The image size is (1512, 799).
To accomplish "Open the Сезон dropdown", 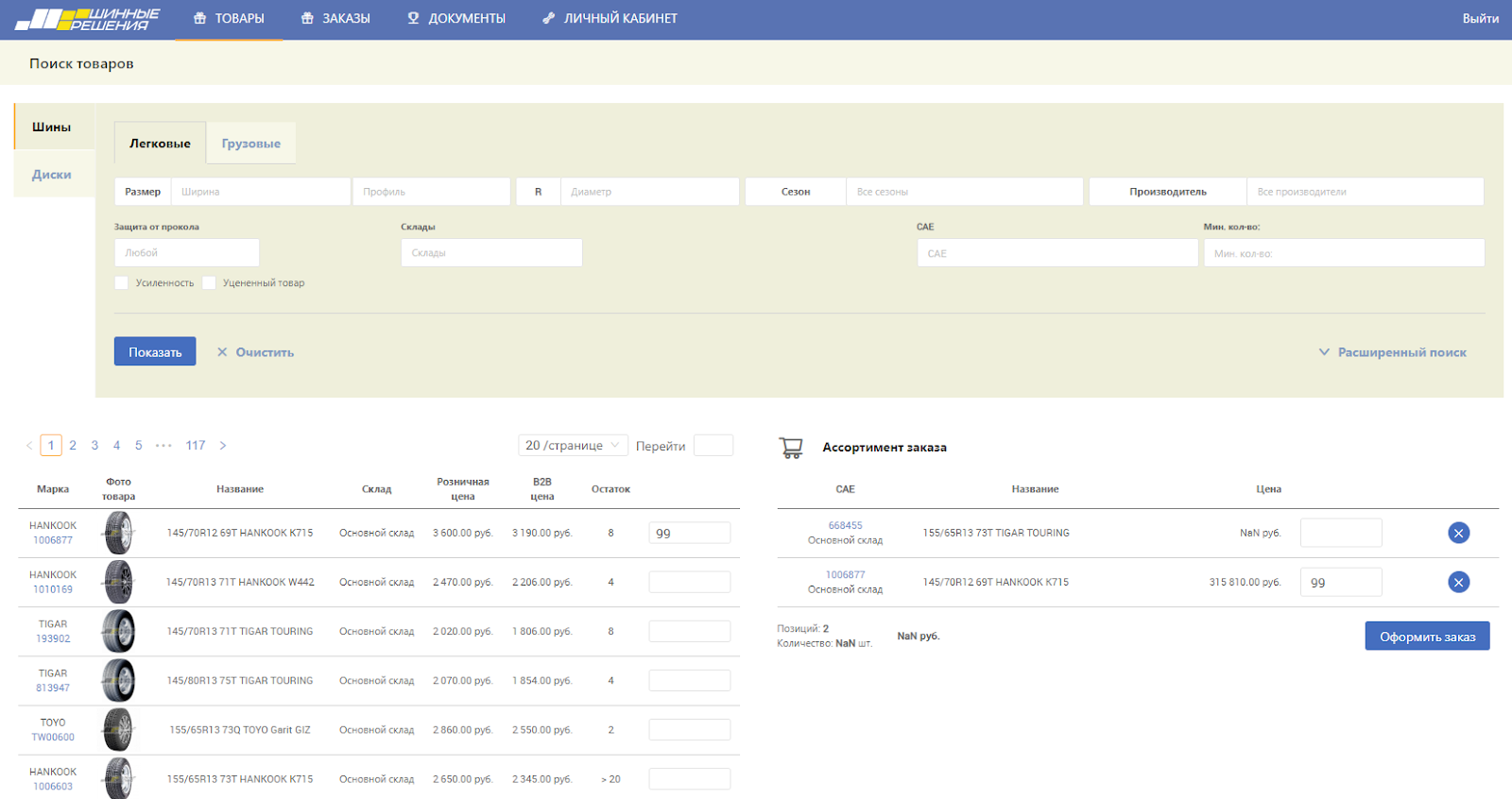I will tap(964, 192).
